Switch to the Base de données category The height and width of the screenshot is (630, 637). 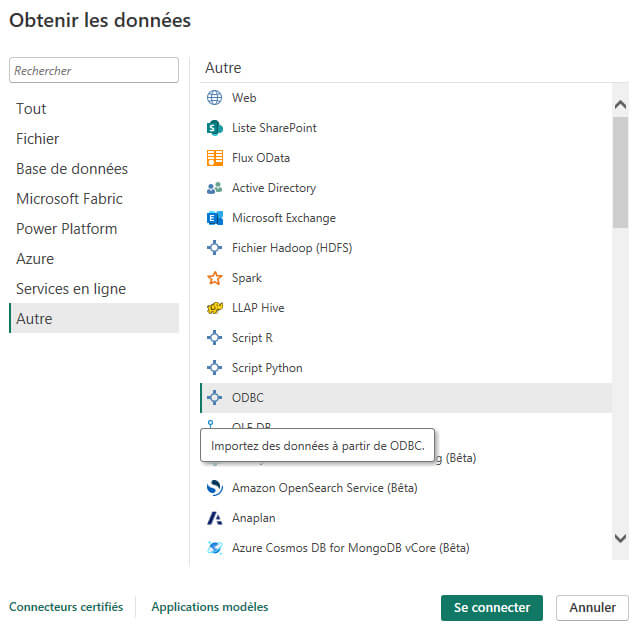point(72,169)
